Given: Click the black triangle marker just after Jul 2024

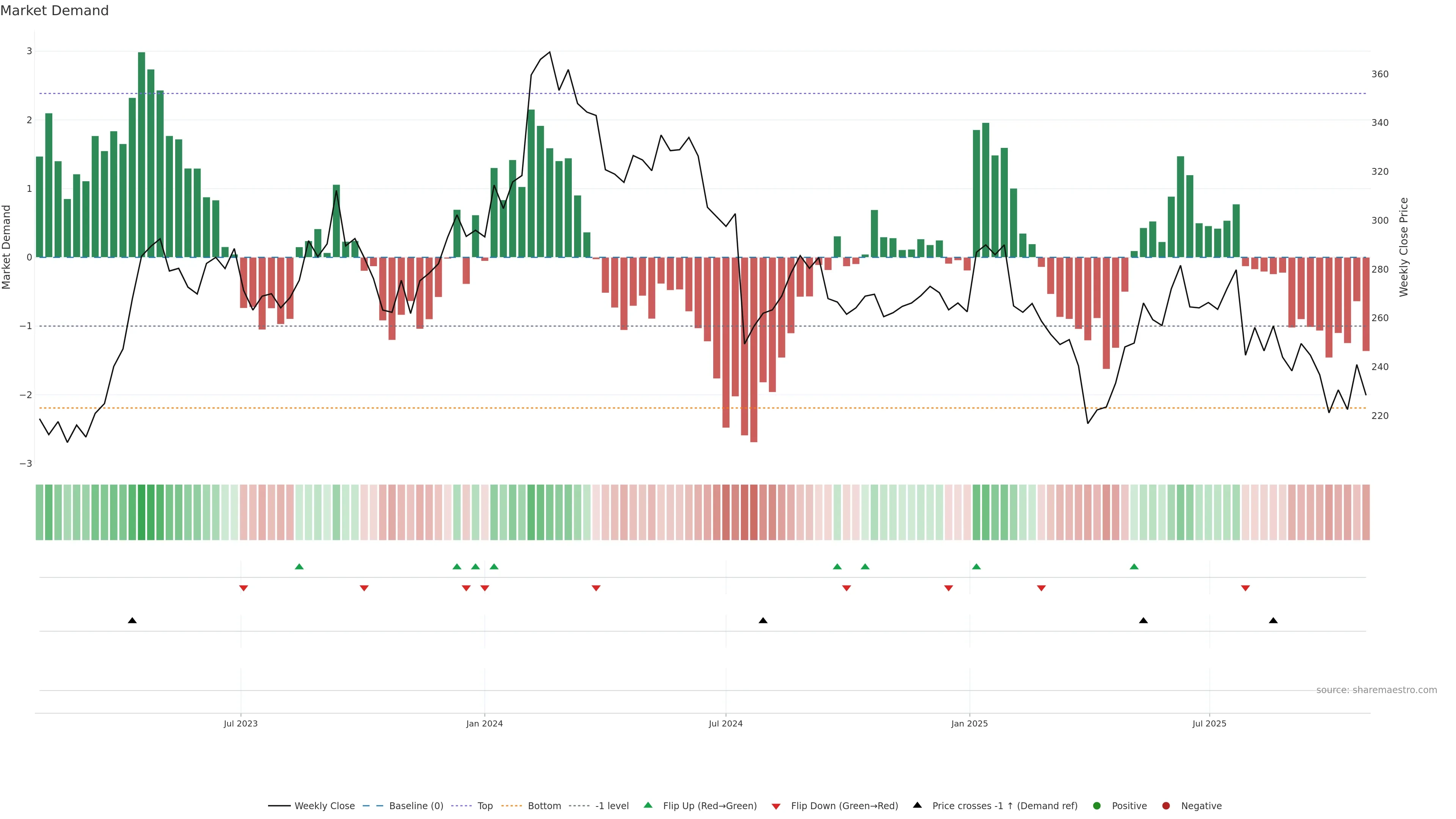Looking at the screenshot, I should (763, 620).
